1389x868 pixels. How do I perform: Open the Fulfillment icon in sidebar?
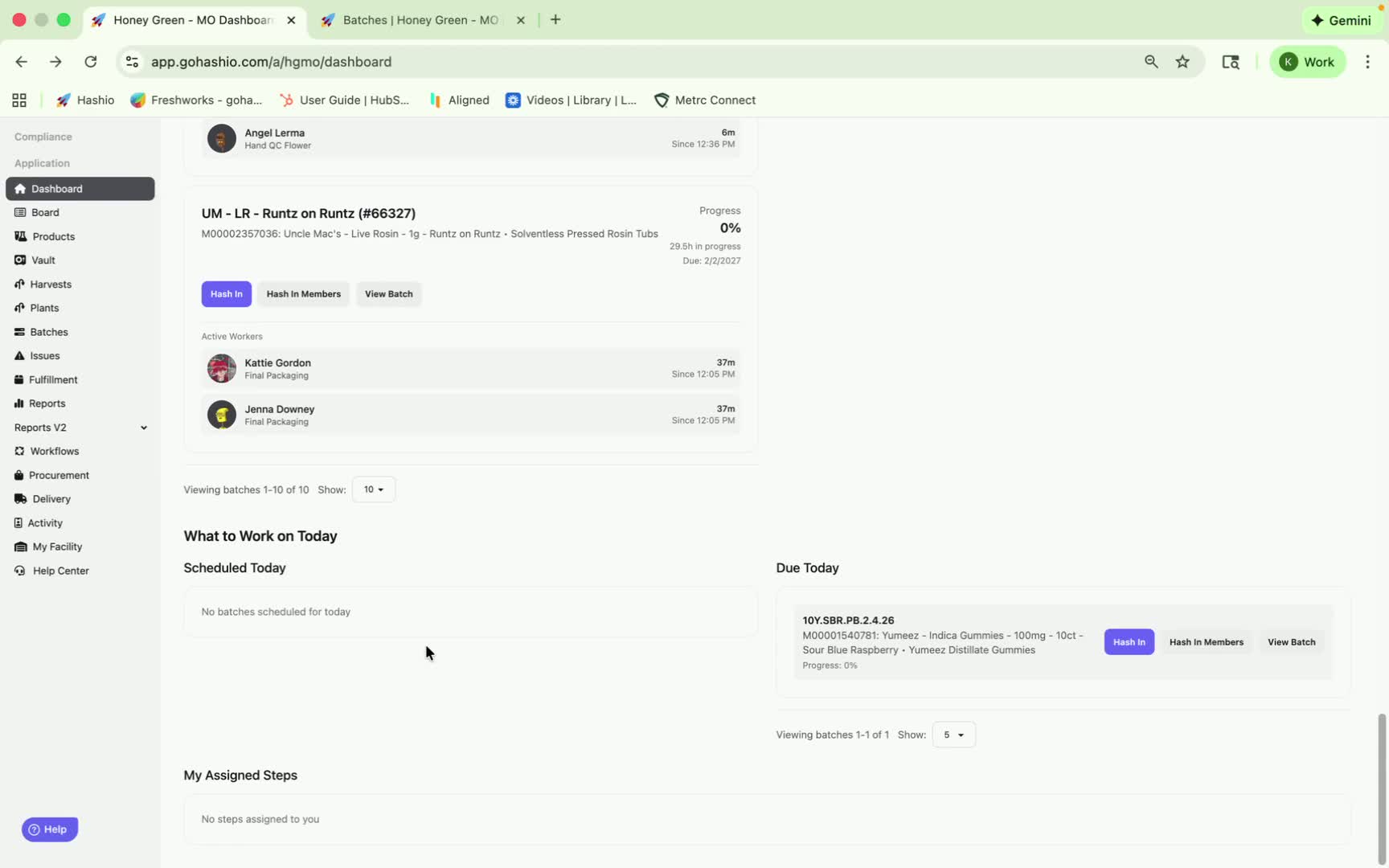click(x=18, y=379)
